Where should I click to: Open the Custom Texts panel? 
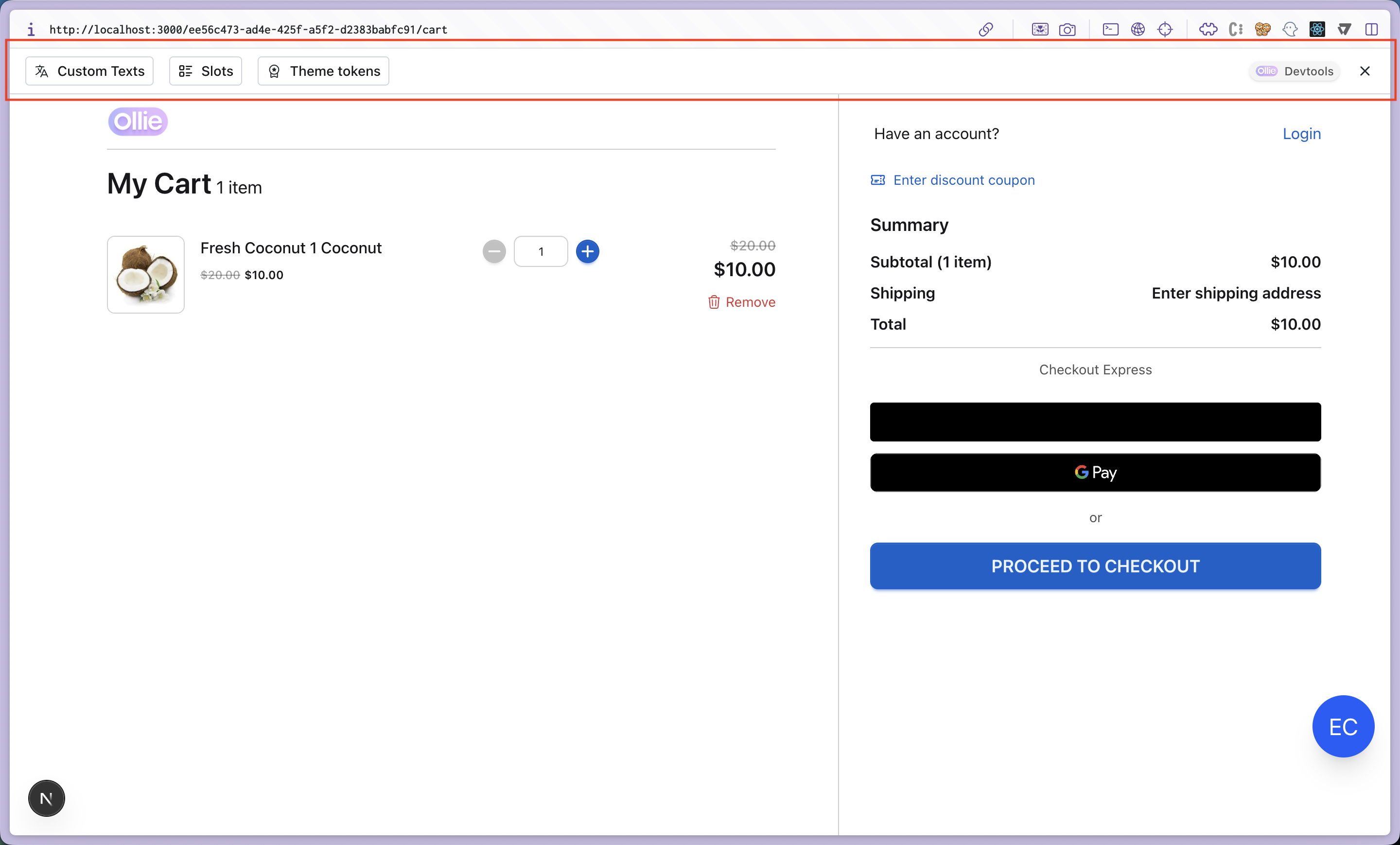click(89, 71)
